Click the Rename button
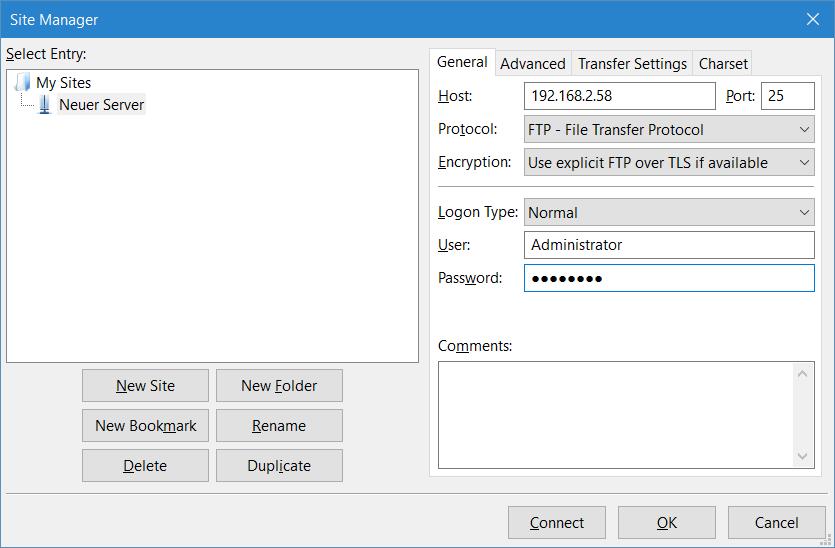This screenshot has height=548, width=835. [279, 426]
